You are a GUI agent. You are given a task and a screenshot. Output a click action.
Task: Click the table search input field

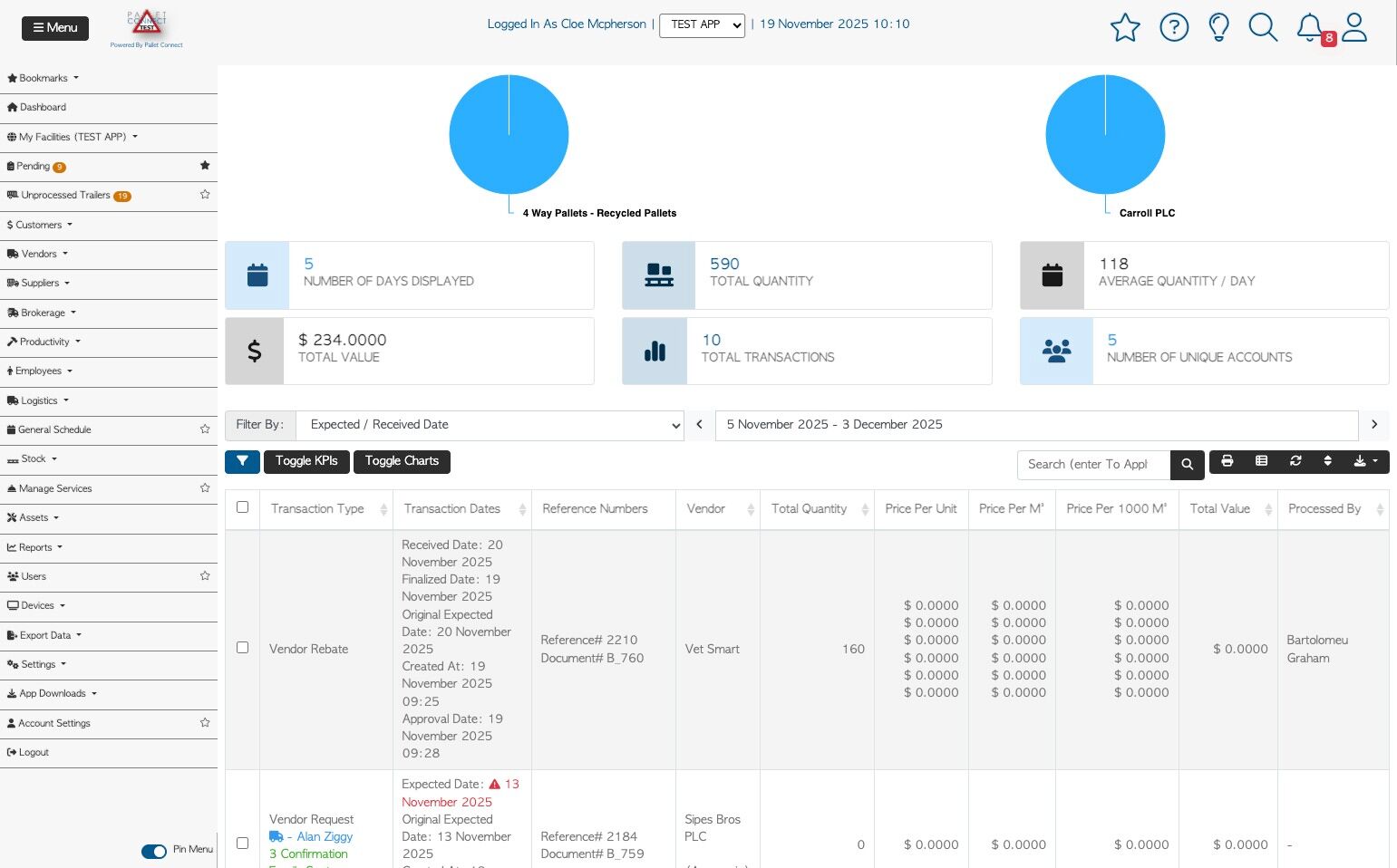tap(1093, 465)
